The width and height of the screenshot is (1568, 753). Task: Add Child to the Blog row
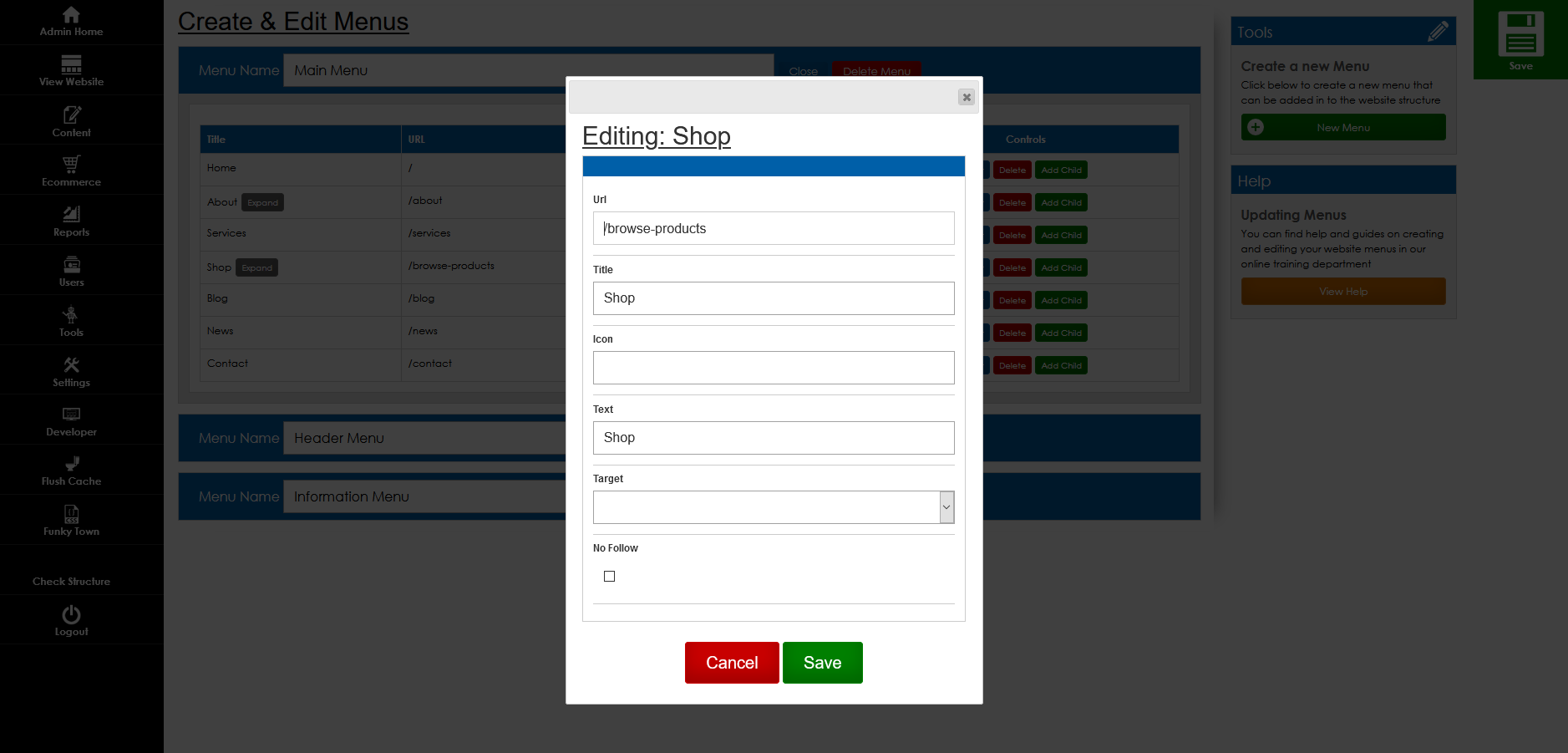pos(1061,300)
